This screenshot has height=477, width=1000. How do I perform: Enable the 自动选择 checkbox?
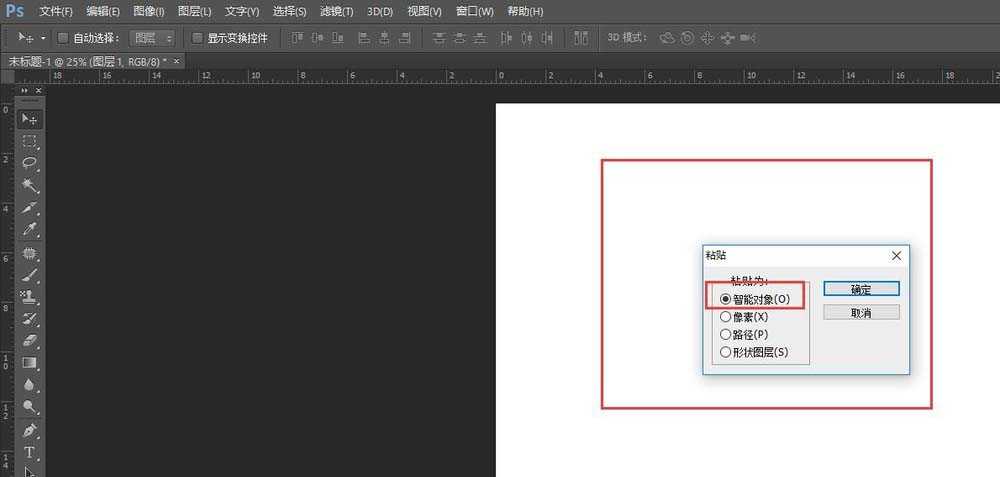[x=63, y=38]
